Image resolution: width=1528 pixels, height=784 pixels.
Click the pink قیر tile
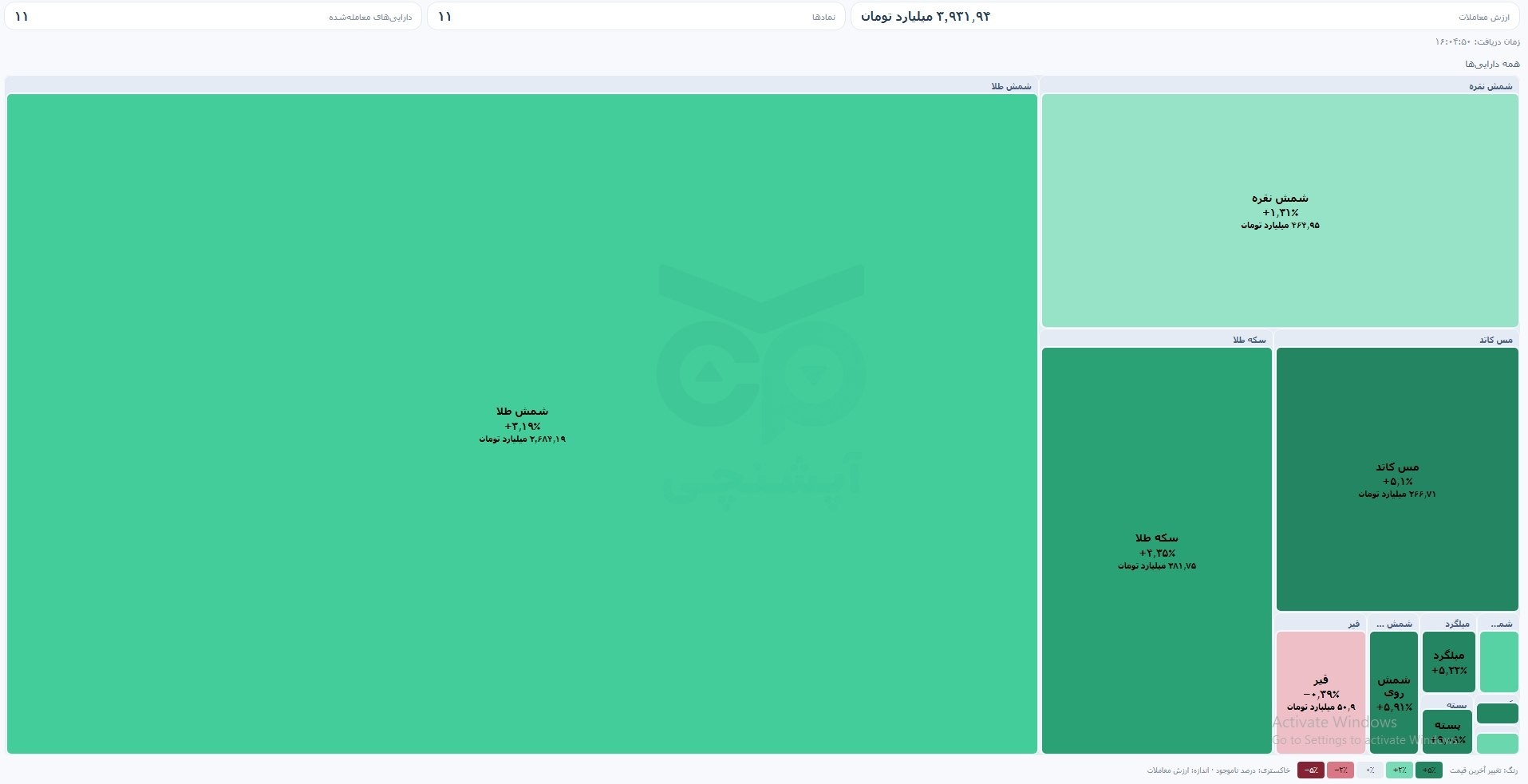pyautogui.click(x=1321, y=692)
